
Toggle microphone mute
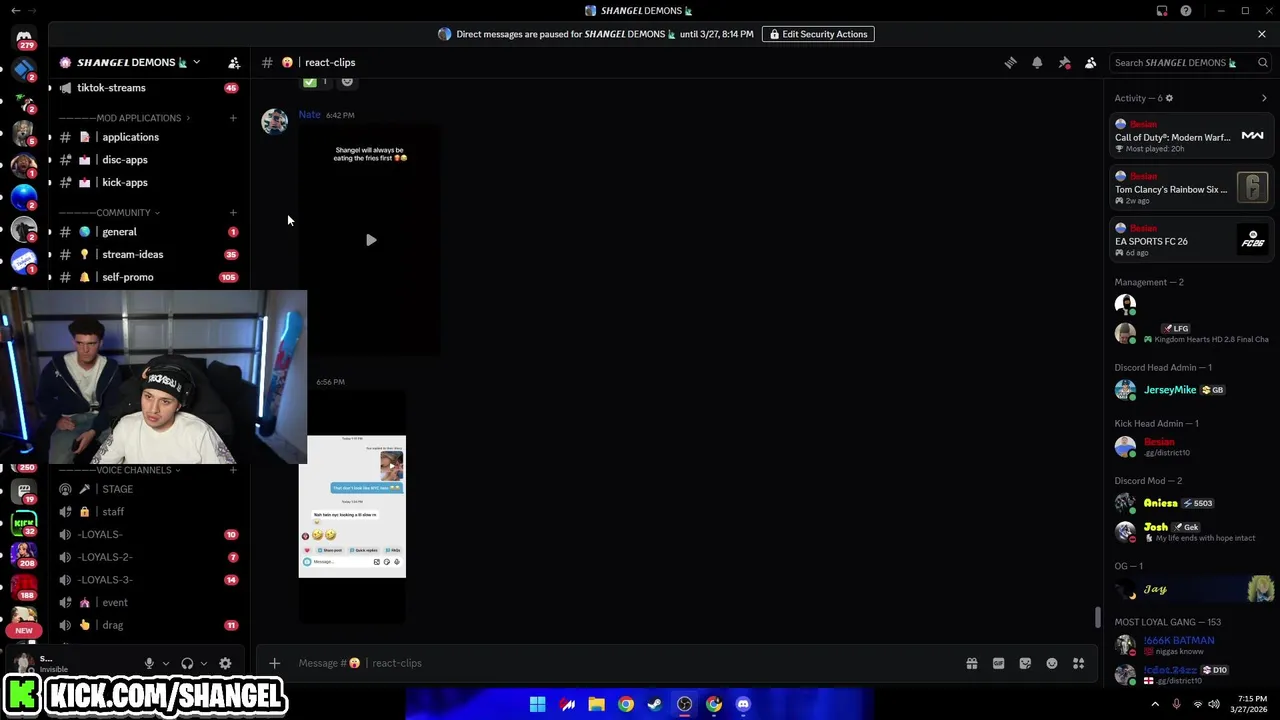point(149,663)
